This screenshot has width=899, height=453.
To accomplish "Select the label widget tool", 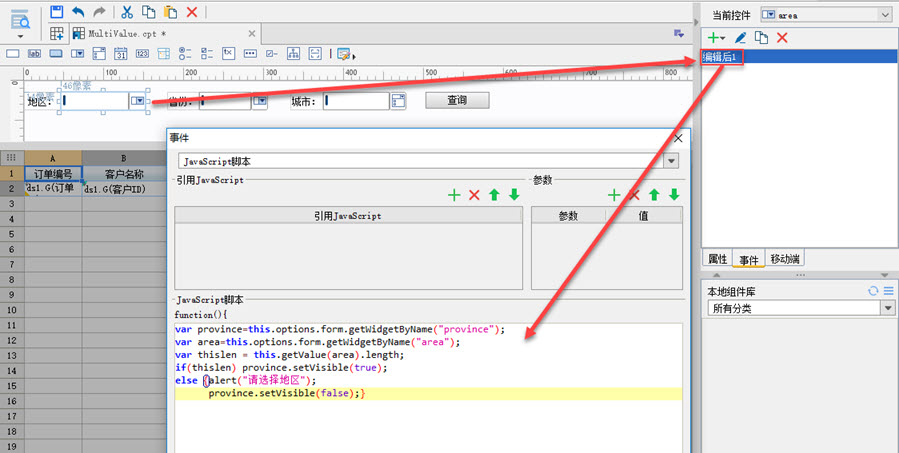I will pos(34,54).
